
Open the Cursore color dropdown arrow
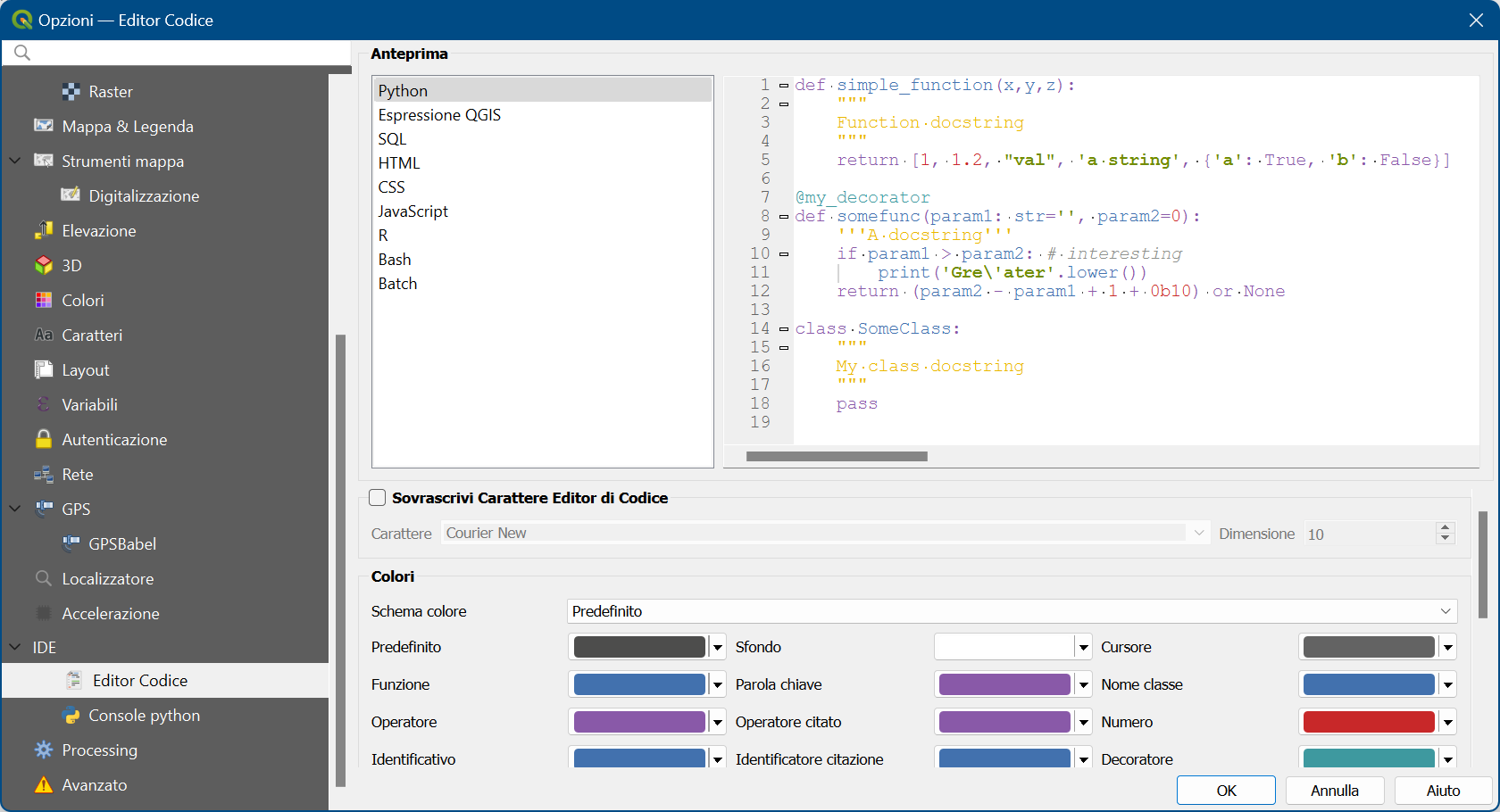click(x=1448, y=647)
